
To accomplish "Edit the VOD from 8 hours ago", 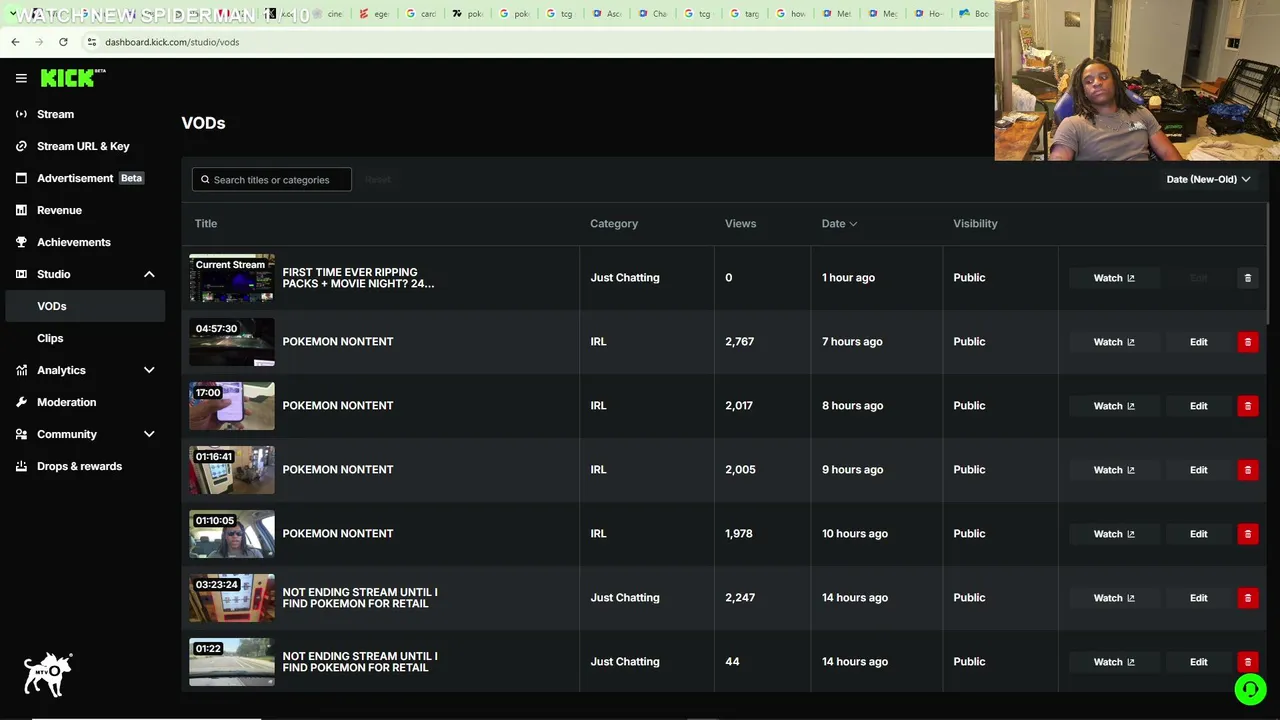I will coord(1198,406).
